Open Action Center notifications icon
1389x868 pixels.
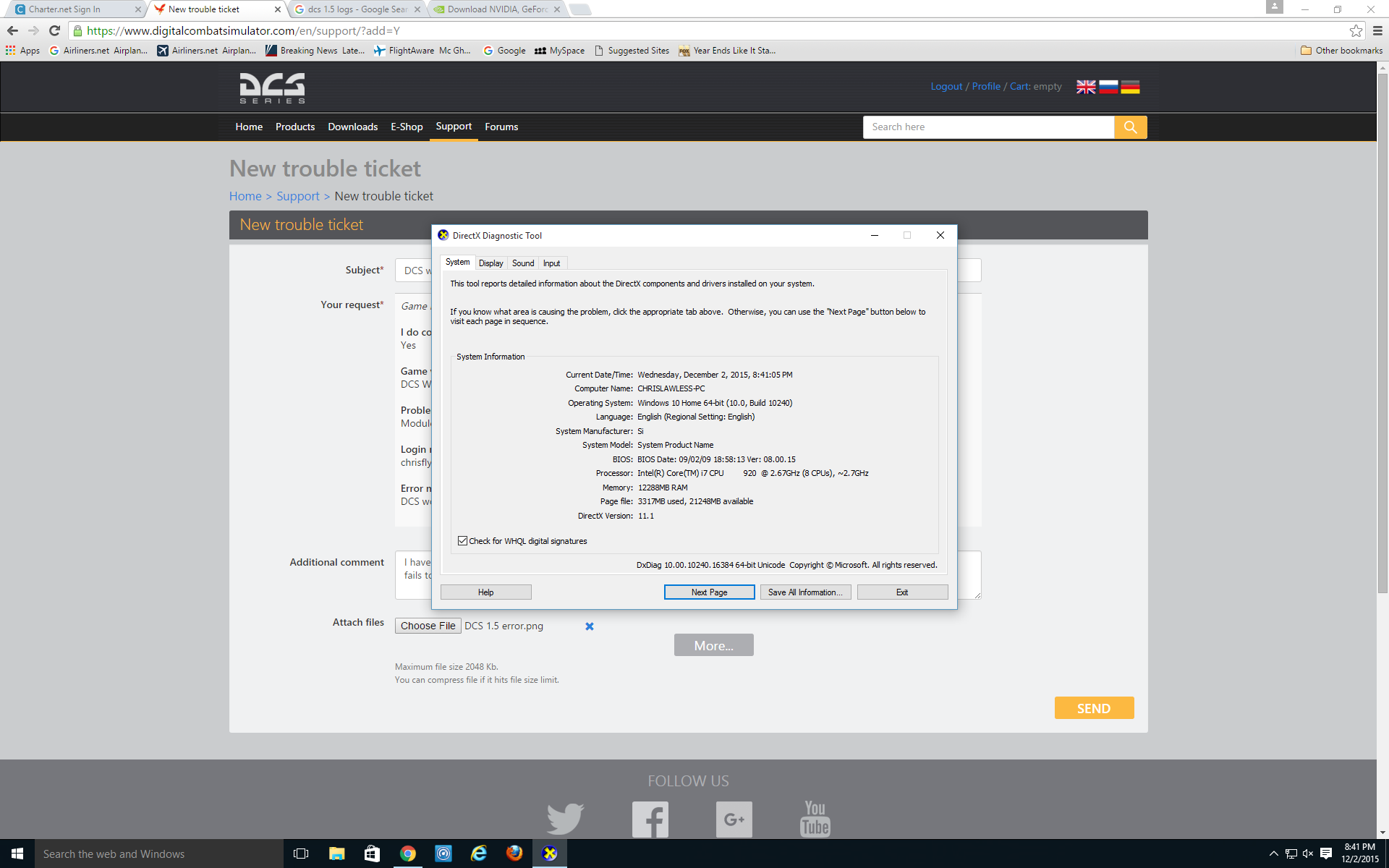click(1325, 854)
